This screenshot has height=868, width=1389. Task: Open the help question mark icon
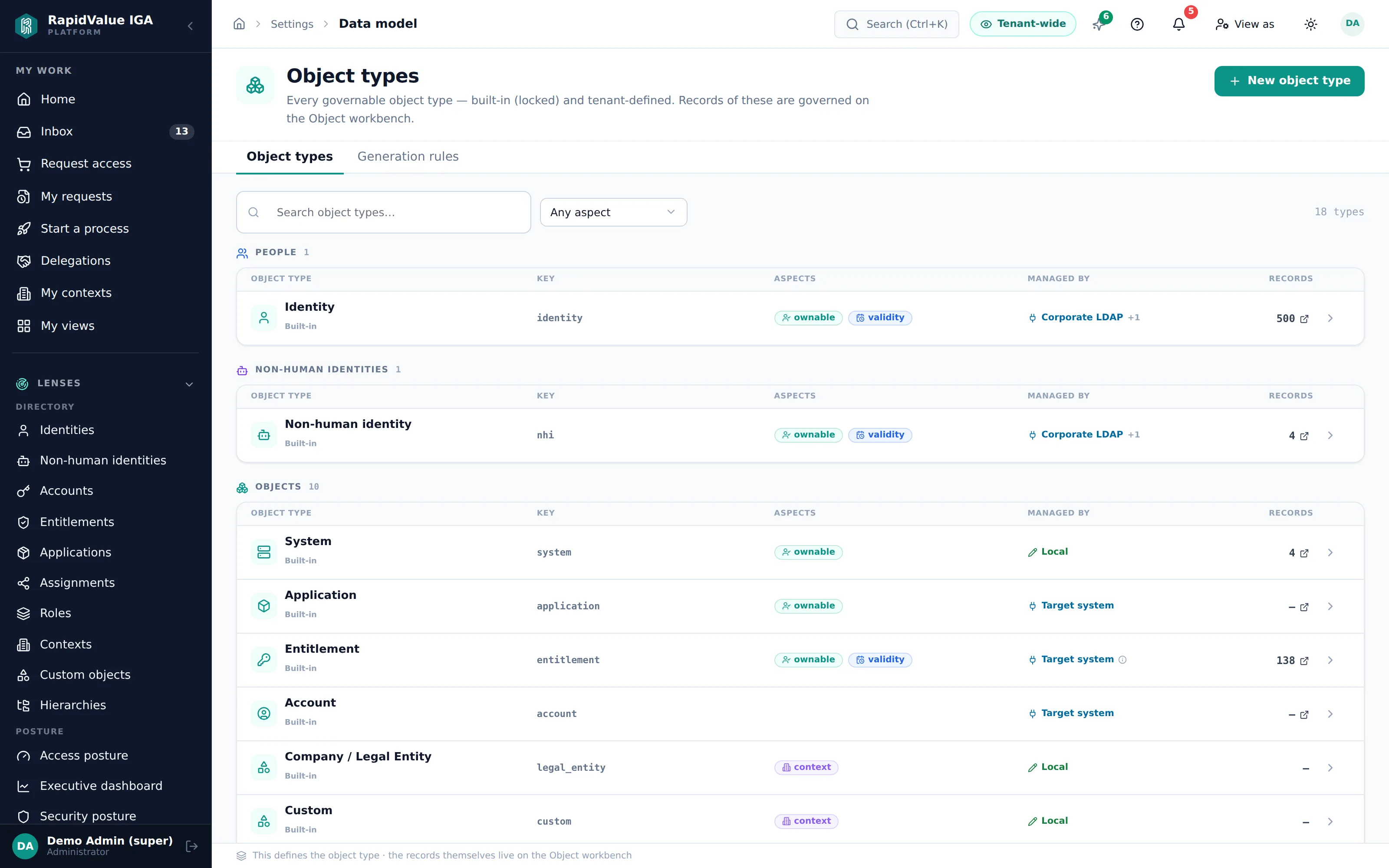tap(1137, 24)
